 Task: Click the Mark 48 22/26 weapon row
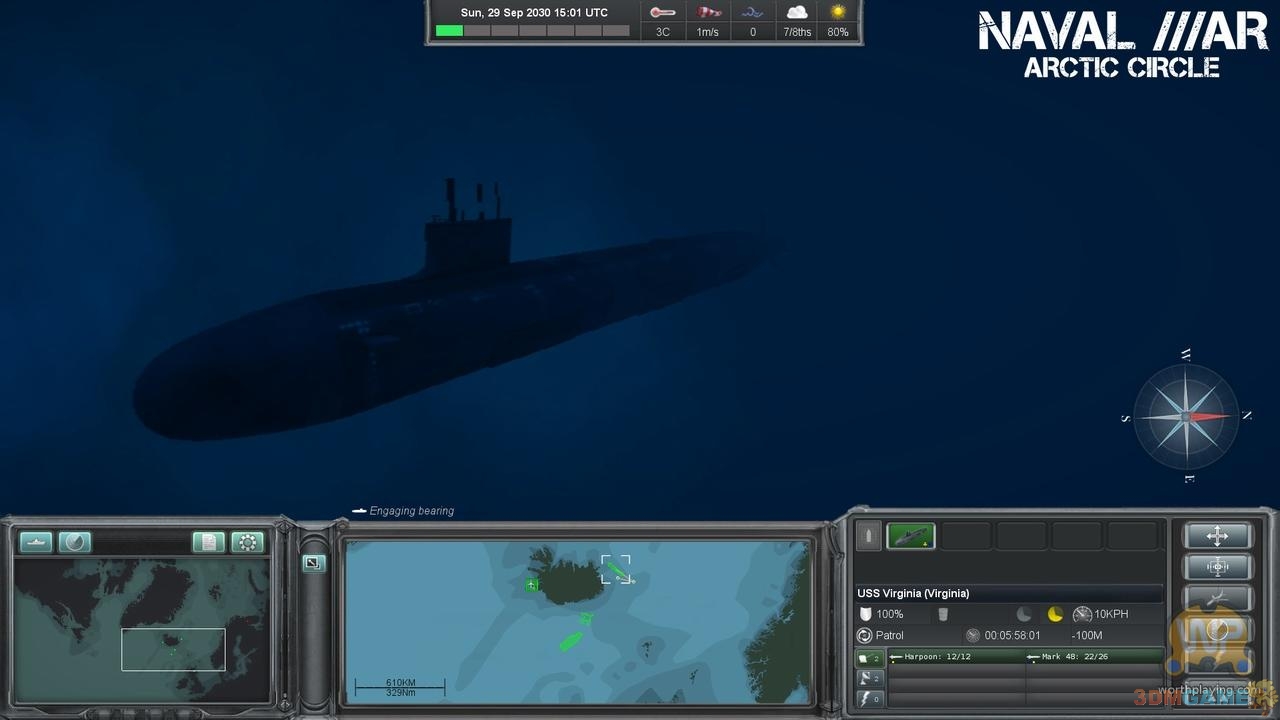(1093, 657)
